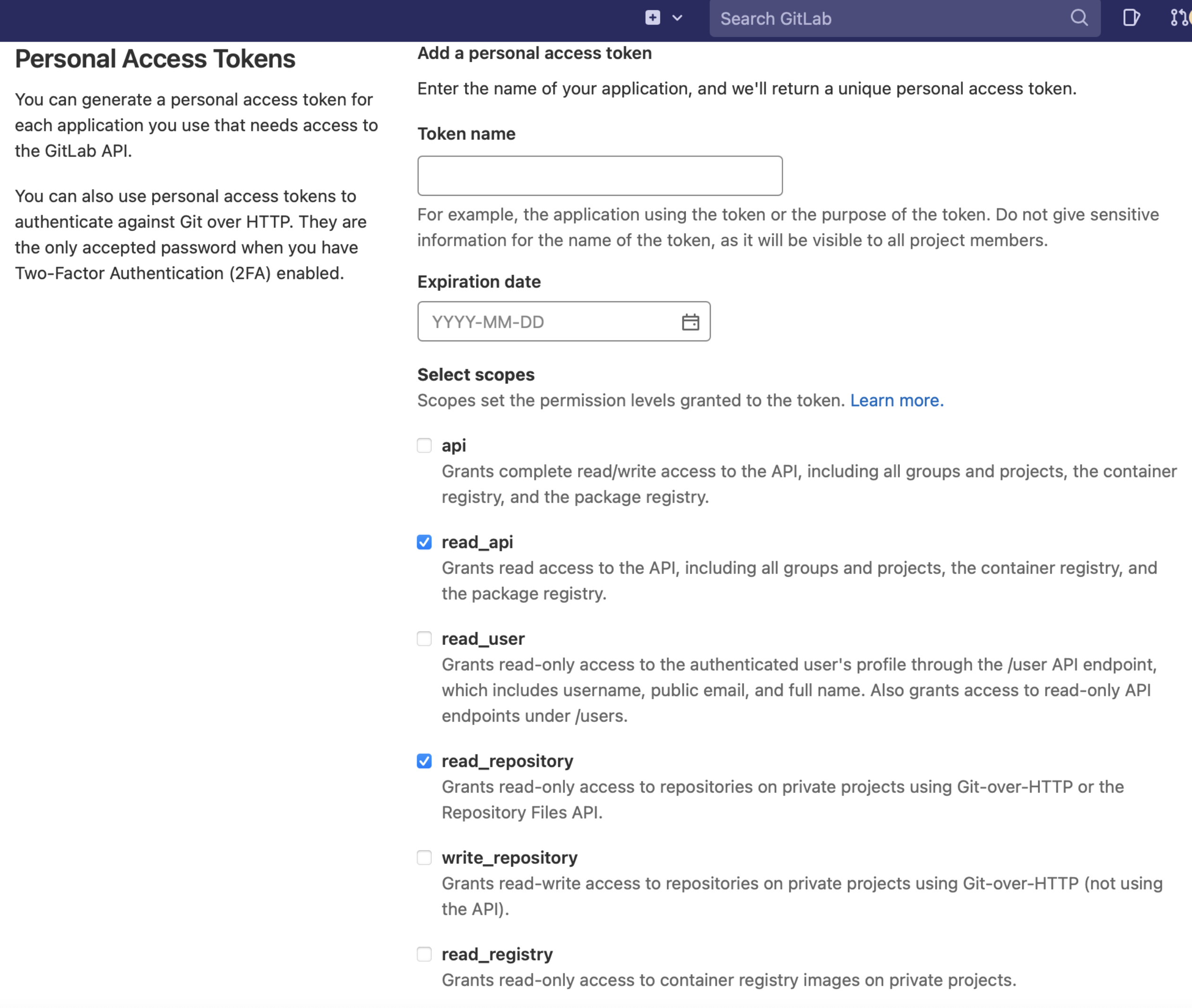Check the read_user scope

[424, 638]
